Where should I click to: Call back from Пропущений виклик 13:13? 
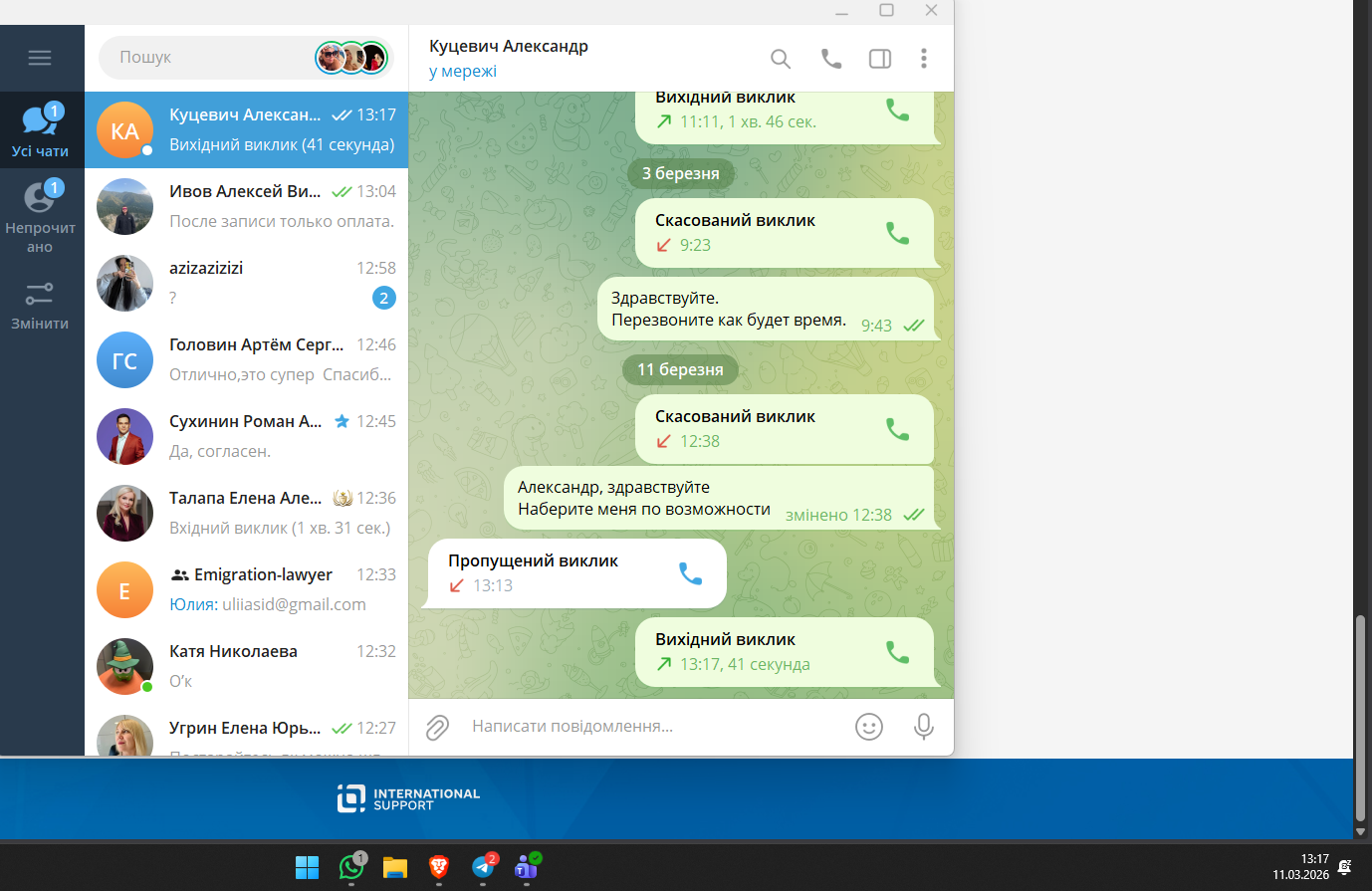click(x=690, y=573)
